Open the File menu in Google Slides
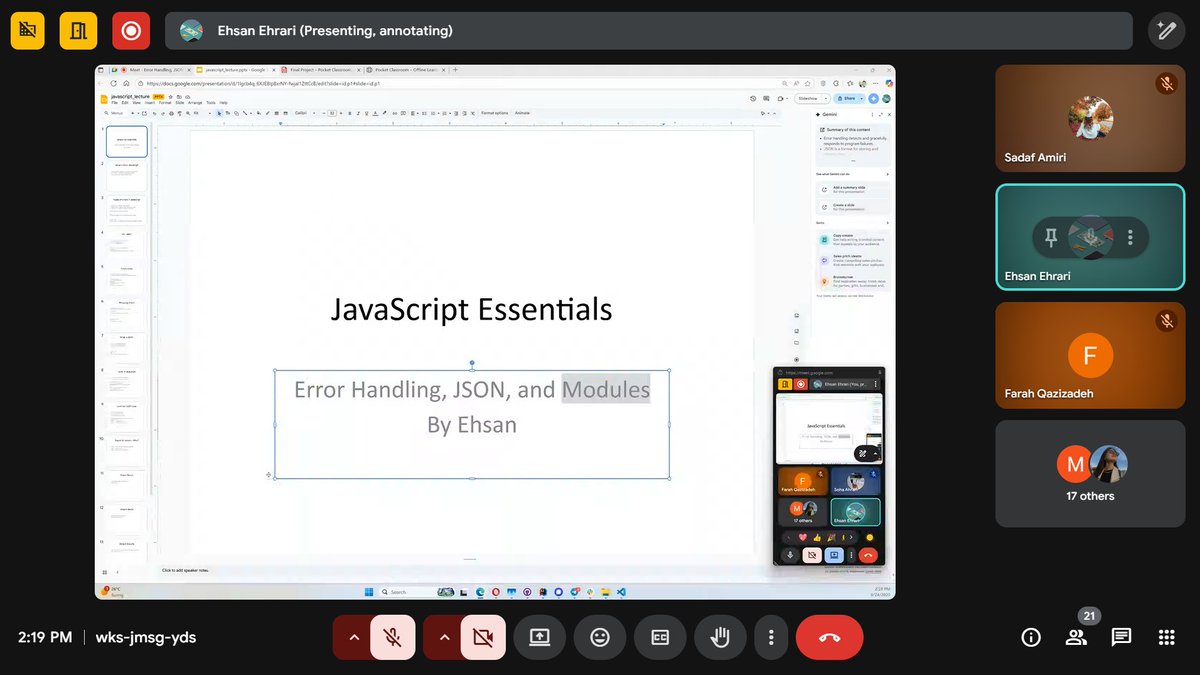This screenshot has height=675, width=1200. click(115, 103)
